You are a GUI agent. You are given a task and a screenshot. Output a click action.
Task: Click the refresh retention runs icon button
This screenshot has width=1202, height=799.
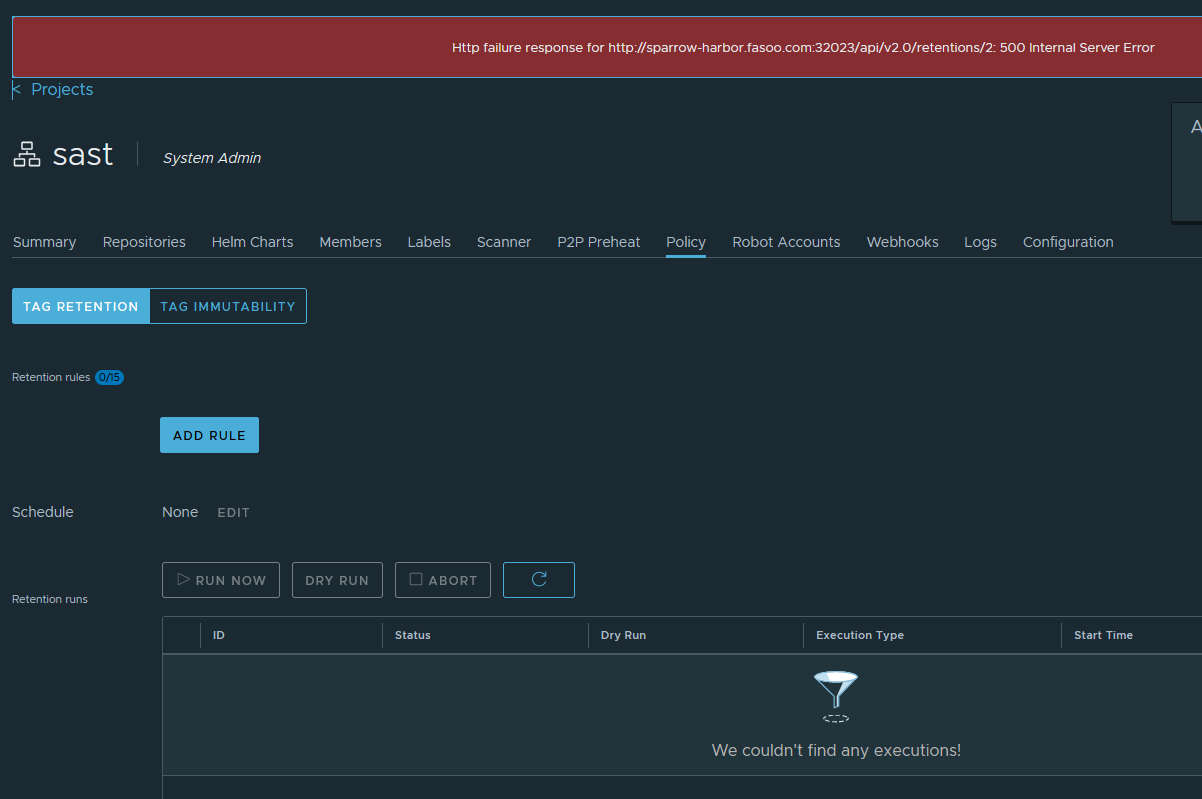tap(539, 580)
